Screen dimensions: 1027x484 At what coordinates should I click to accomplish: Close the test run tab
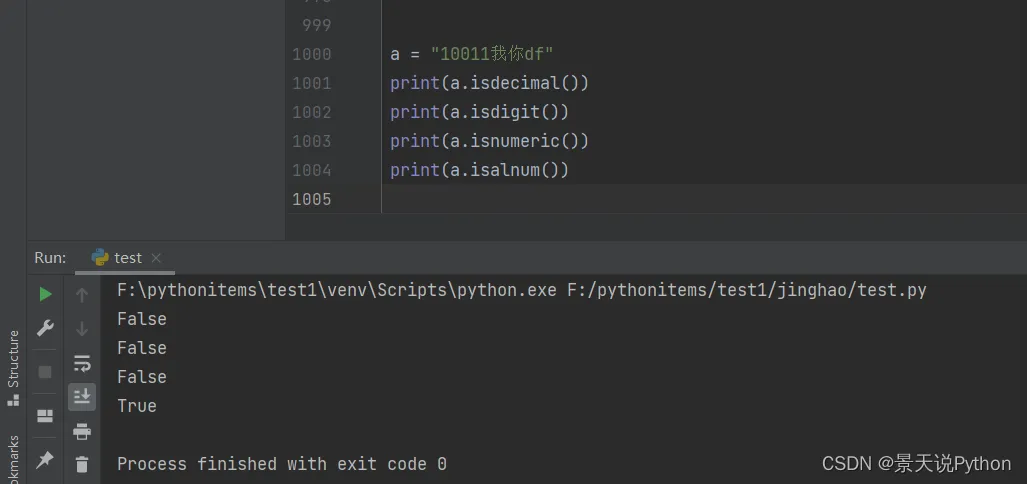click(156, 258)
